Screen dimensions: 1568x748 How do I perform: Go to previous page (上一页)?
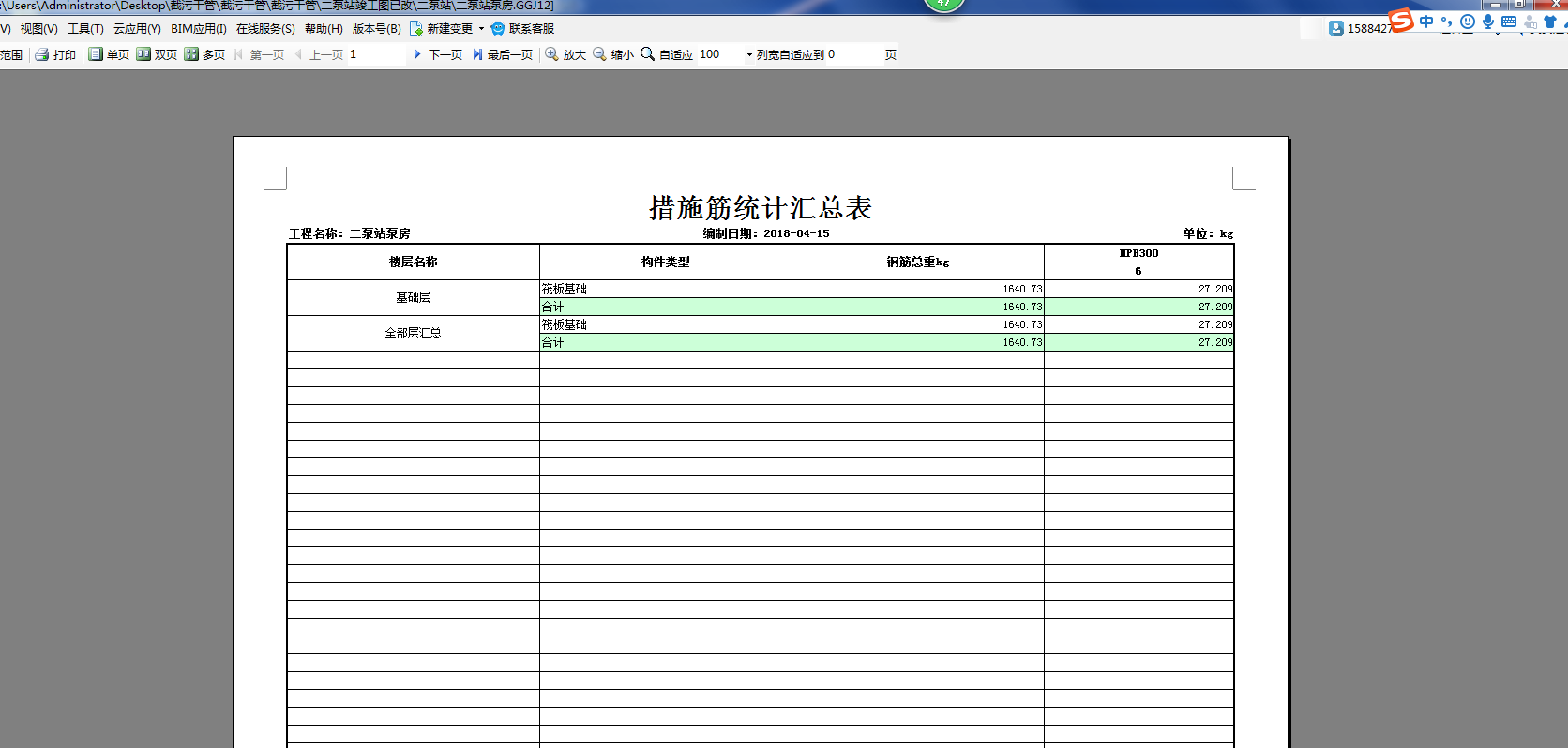319,54
